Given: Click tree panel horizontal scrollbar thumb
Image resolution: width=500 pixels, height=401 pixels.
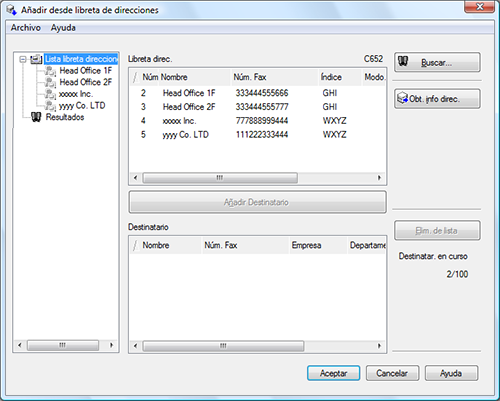Looking at the screenshot, I should tap(63, 345).
